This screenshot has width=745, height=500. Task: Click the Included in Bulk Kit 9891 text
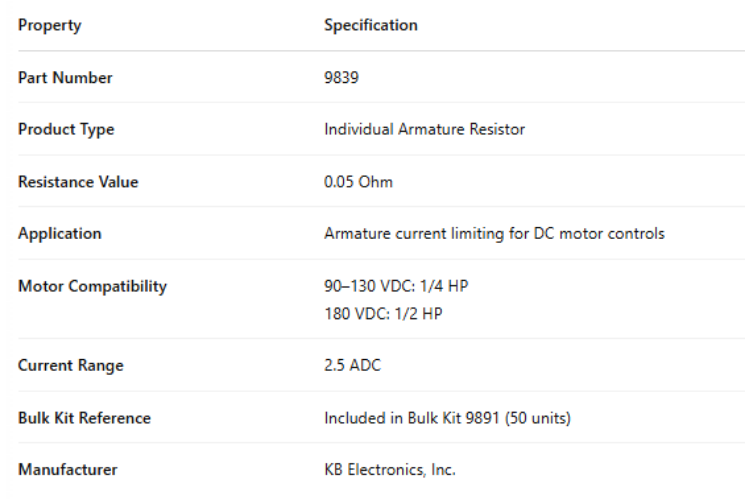[x=447, y=418]
